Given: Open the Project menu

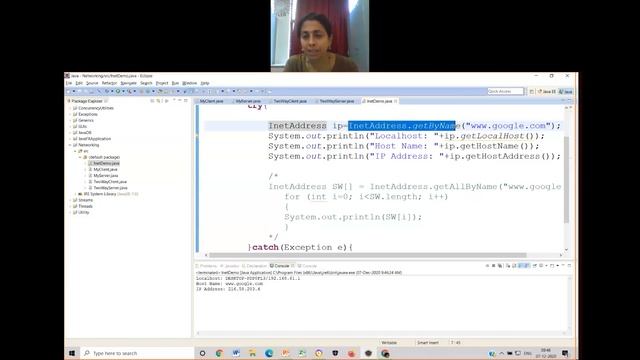Looking at the screenshot, I should pyautogui.click(x=162, y=83).
